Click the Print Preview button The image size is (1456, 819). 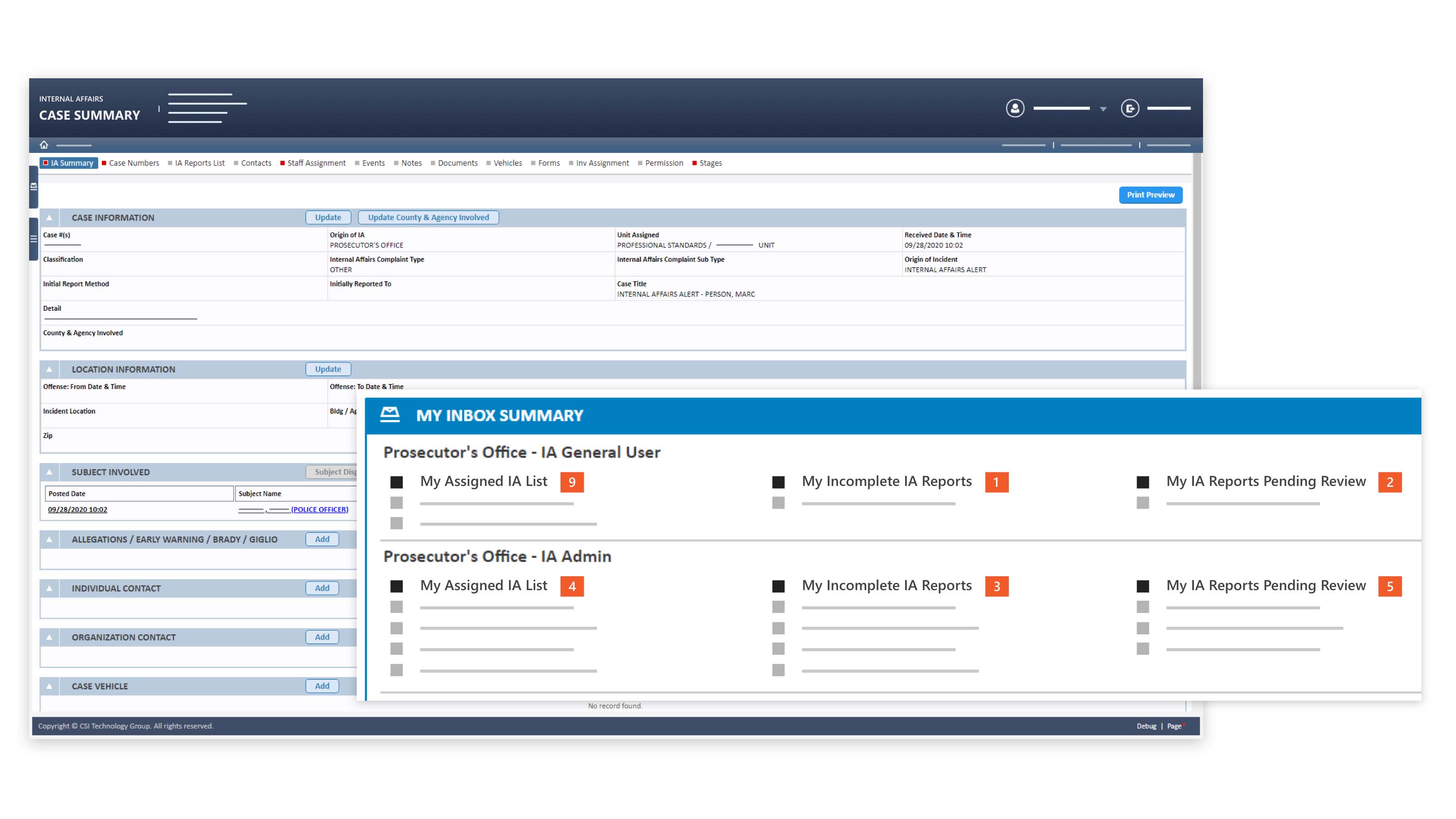coord(1150,194)
